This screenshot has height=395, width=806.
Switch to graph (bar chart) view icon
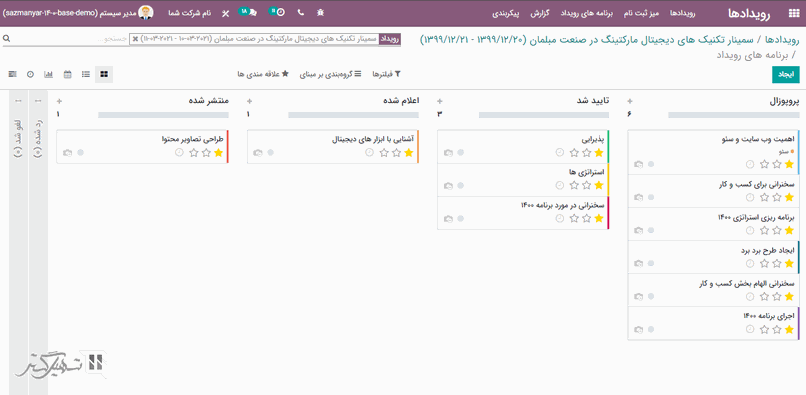(49, 75)
